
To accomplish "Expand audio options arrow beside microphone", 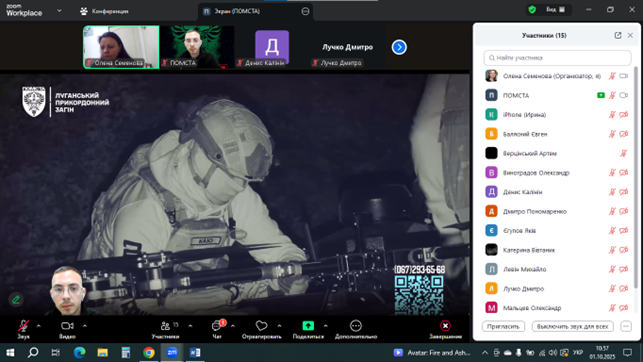I will pos(39,326).
